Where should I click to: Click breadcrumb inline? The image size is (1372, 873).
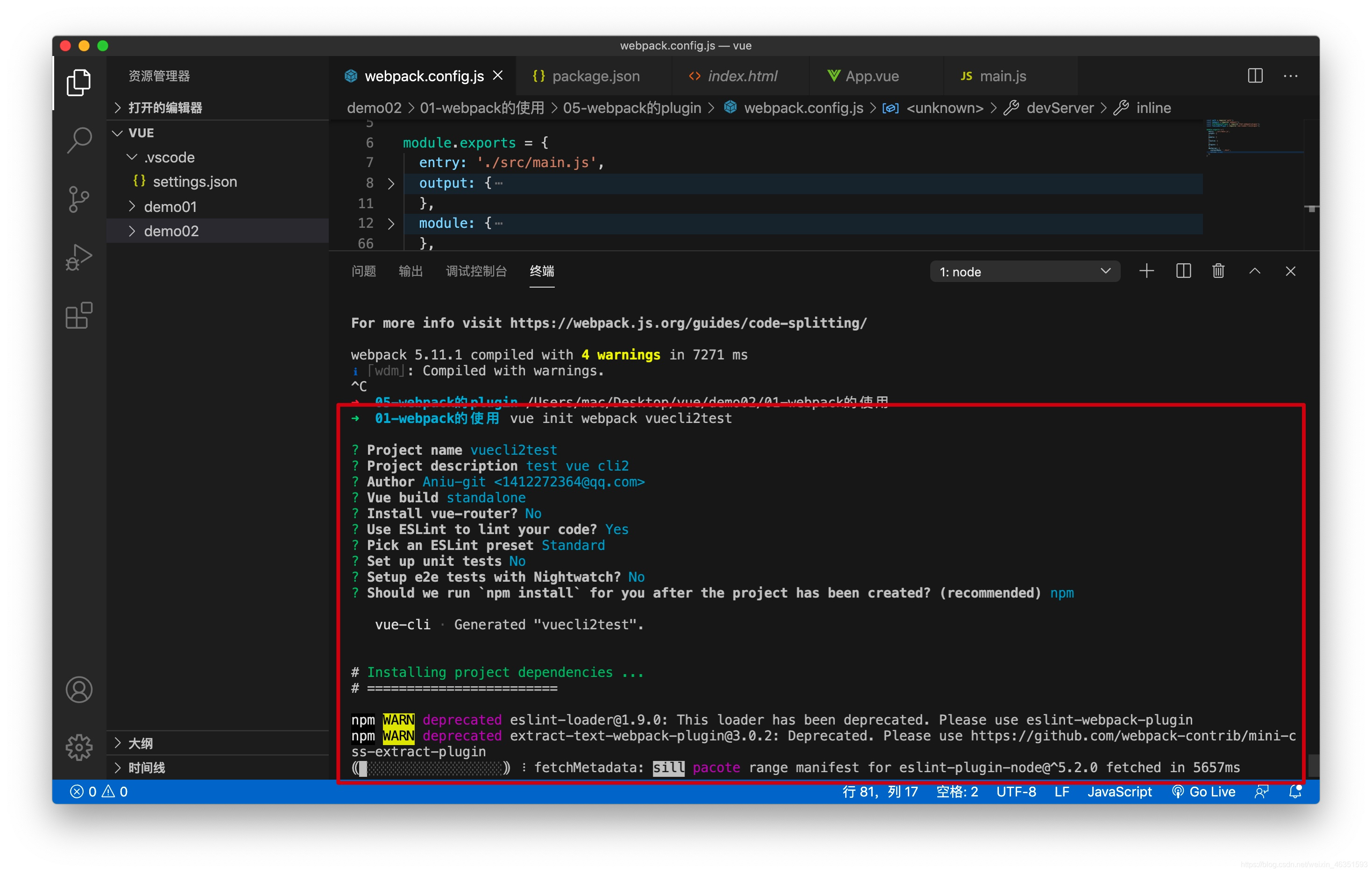[x=1153, y=108]
